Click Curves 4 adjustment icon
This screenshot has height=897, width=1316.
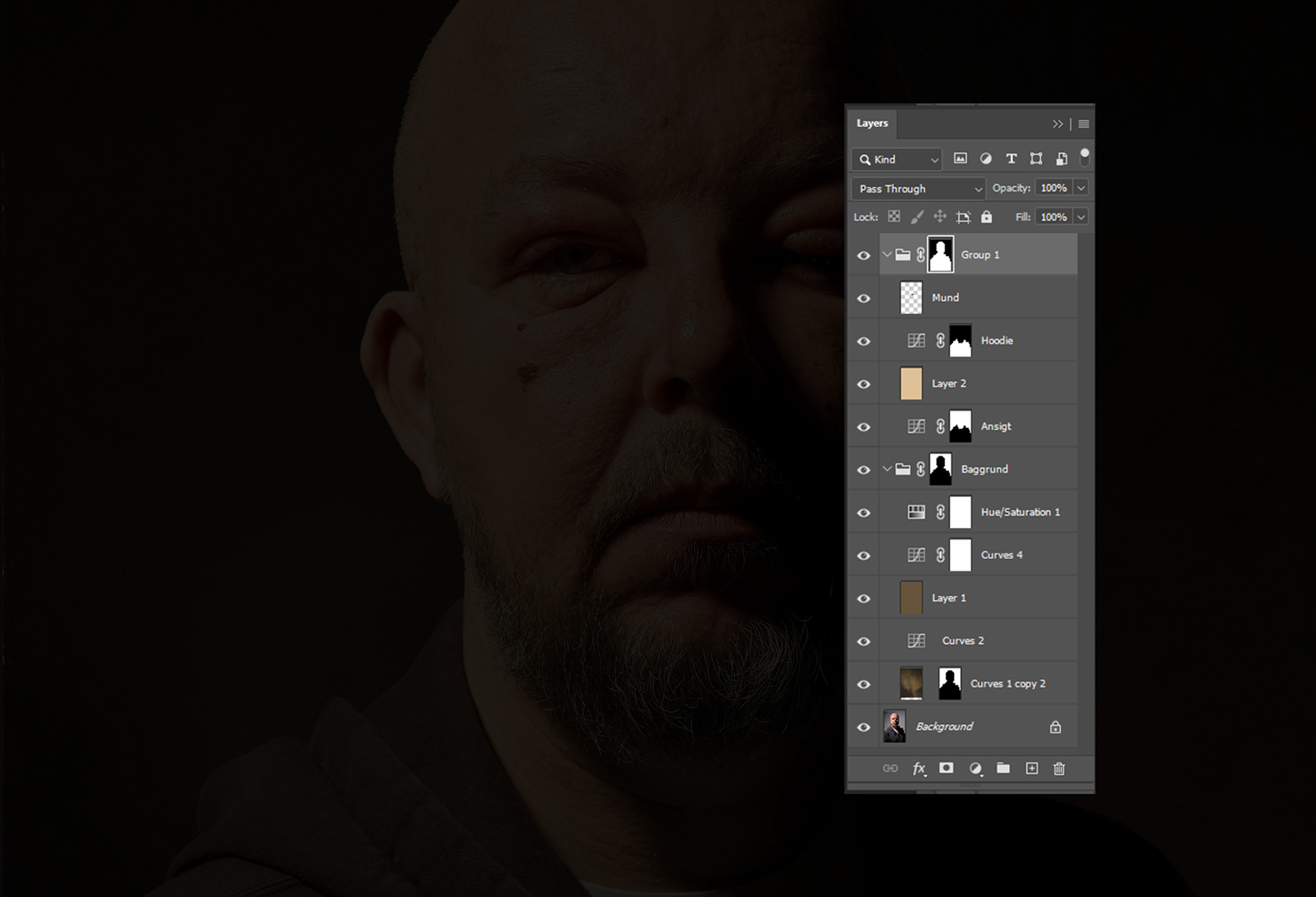[x=916, y=555]
